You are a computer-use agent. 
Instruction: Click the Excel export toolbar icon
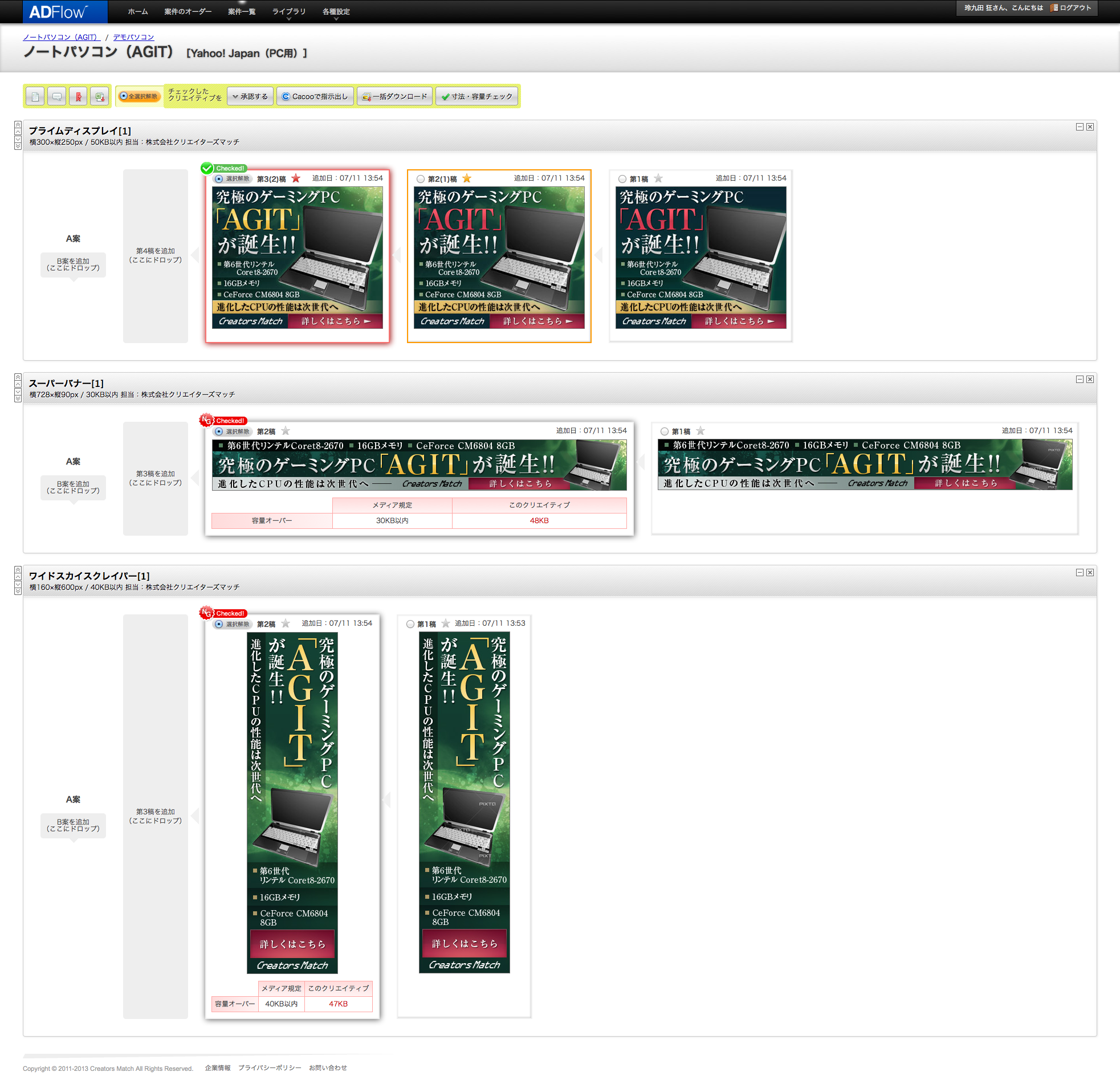(x=100, y=96)
